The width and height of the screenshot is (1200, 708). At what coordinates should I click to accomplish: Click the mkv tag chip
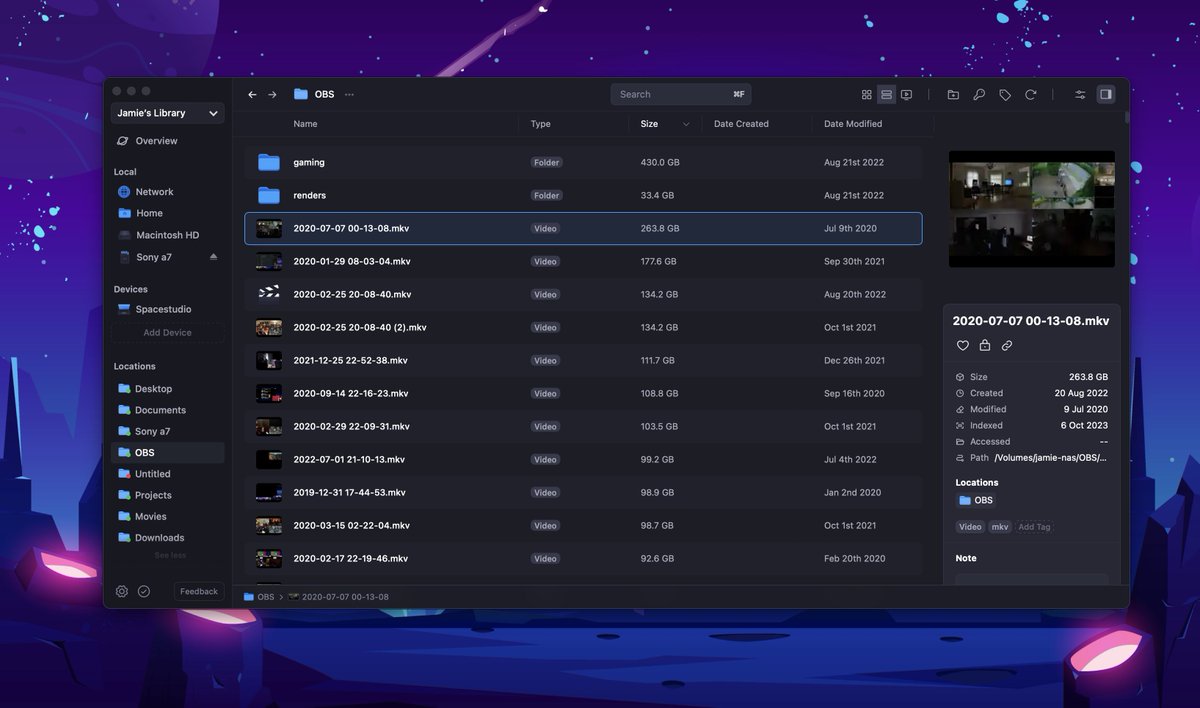coord(1001,527)
